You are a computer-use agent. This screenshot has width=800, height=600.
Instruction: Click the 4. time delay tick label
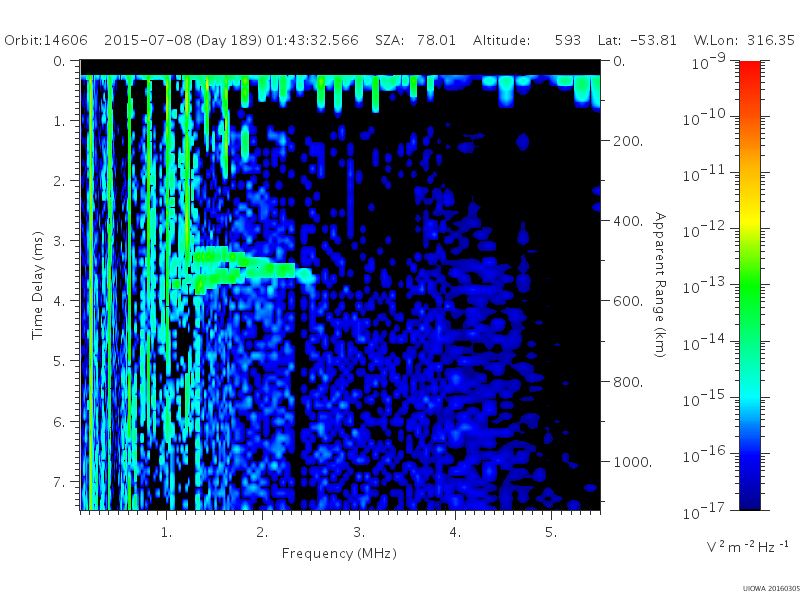pyautogui.click(x=60, y=301)
